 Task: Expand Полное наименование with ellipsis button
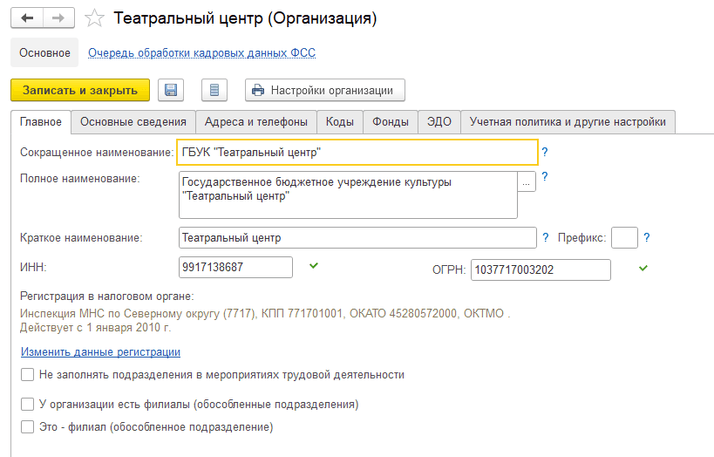point(527,182)
